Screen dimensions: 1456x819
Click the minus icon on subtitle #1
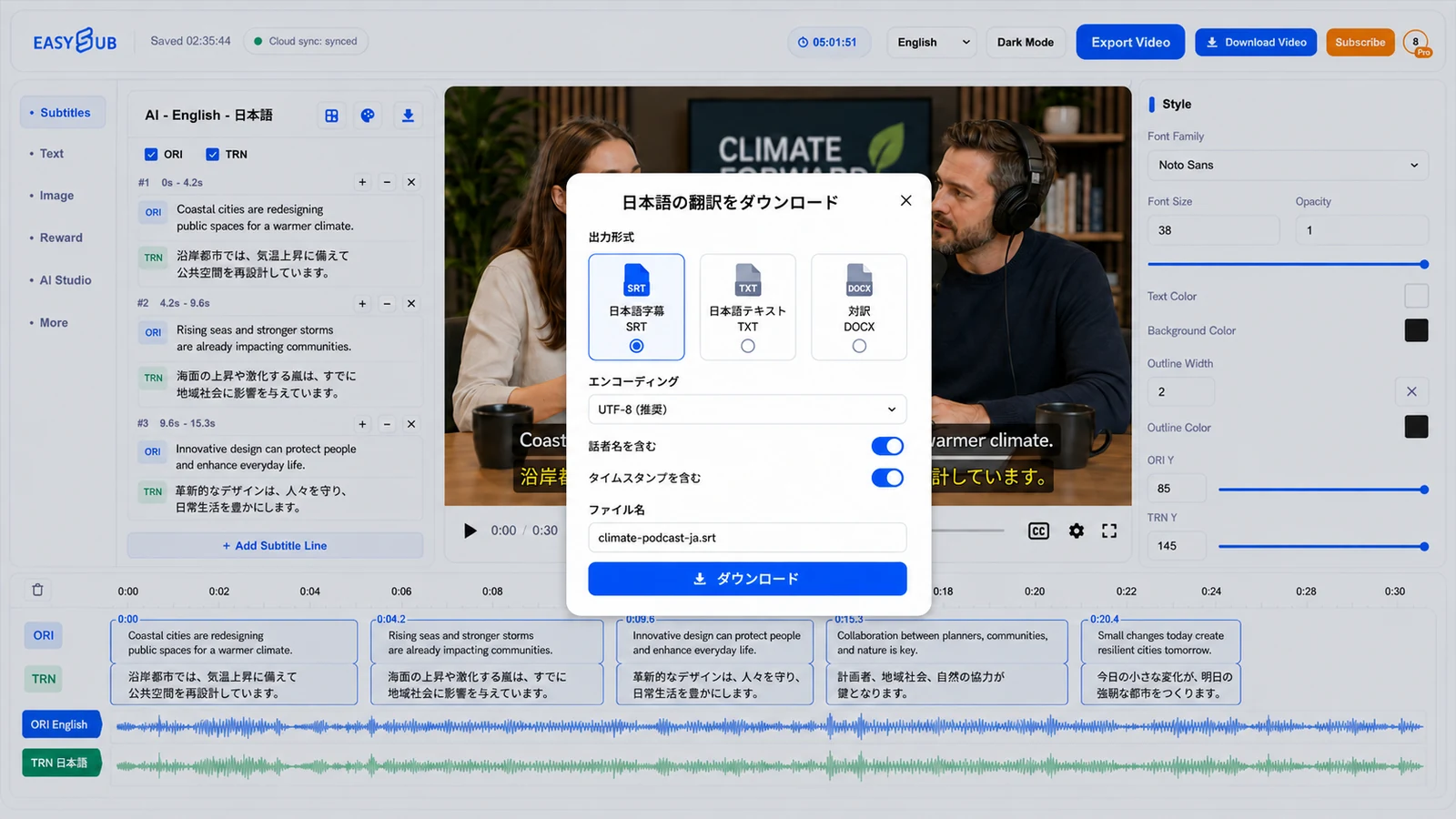[387, 182]
